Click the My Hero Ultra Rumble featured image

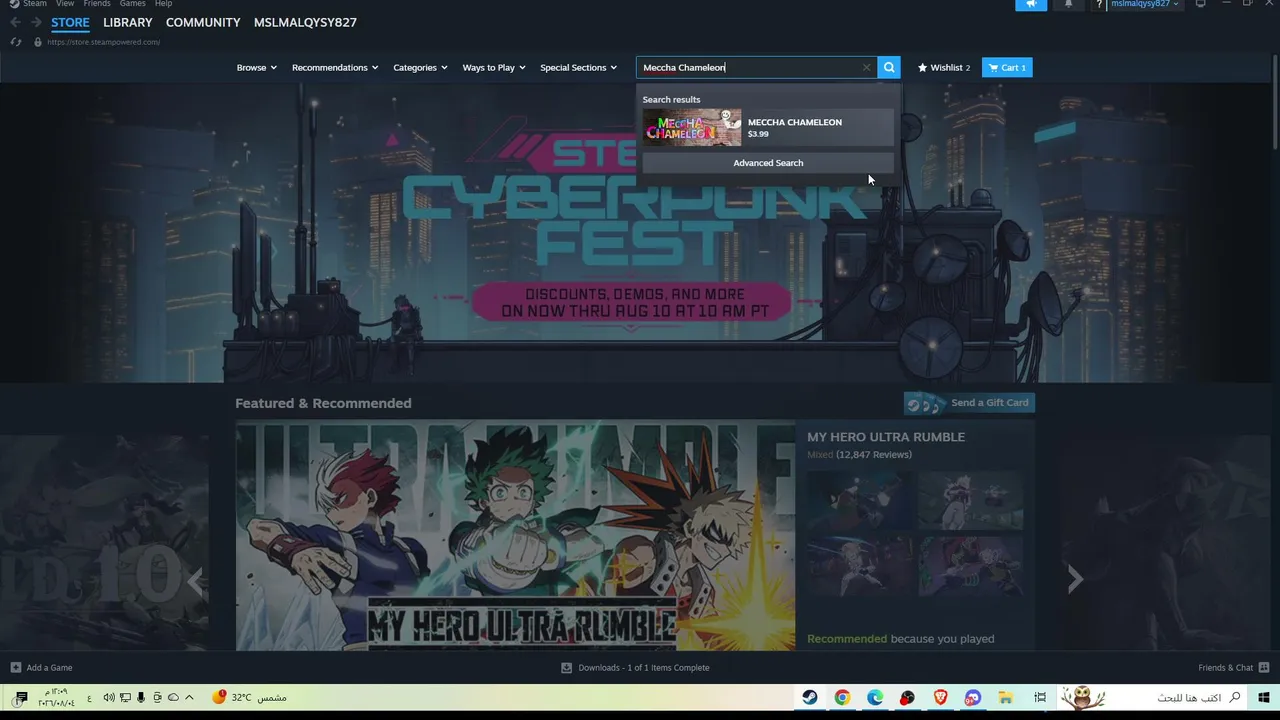point(515,536)
